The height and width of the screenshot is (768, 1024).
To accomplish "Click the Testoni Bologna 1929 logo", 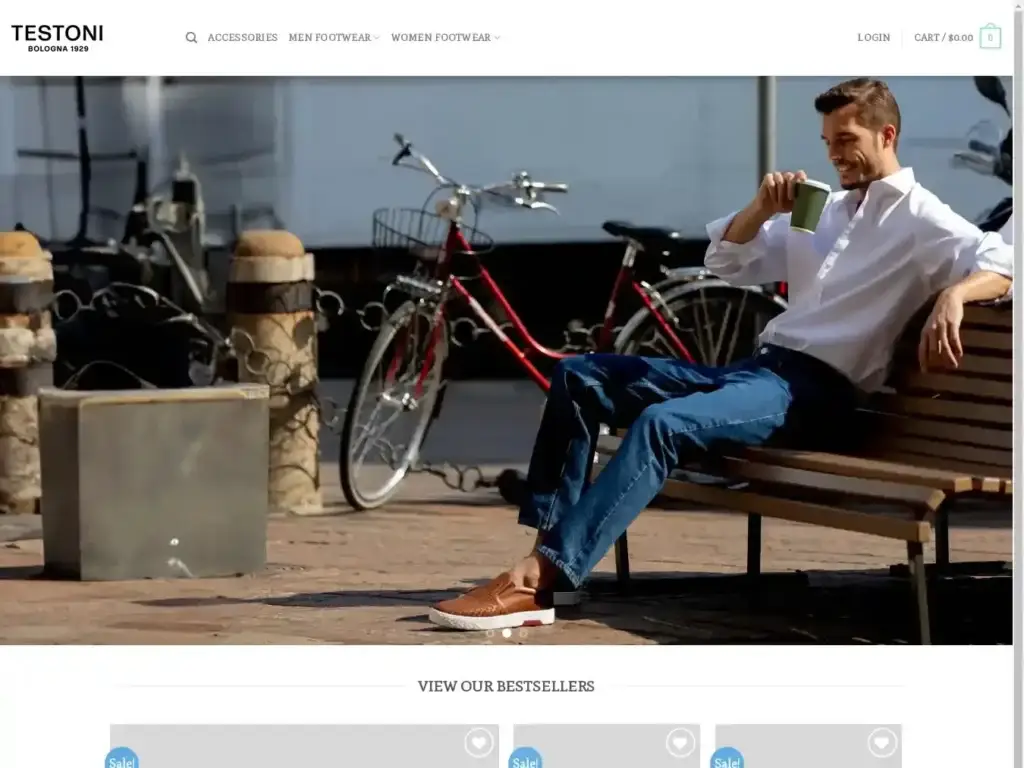I will point(57,38).
